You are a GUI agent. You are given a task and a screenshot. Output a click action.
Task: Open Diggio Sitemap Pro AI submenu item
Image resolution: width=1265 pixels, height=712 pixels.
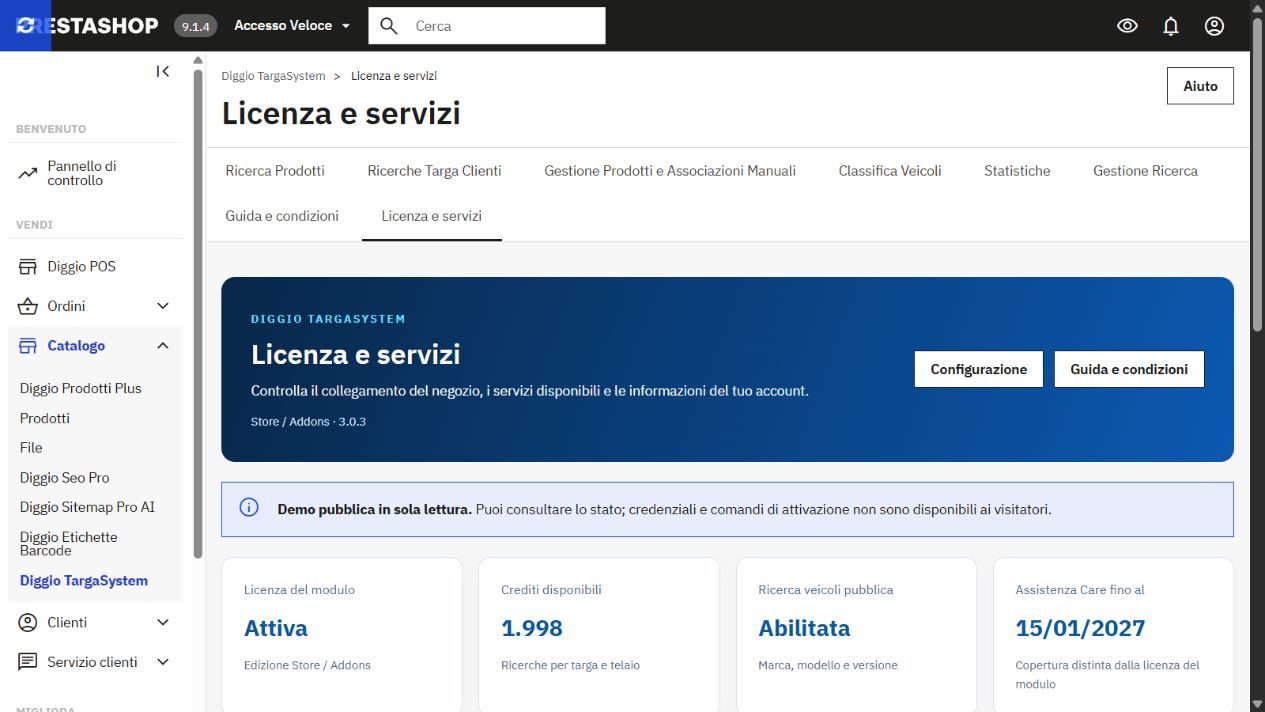point(88,507)
